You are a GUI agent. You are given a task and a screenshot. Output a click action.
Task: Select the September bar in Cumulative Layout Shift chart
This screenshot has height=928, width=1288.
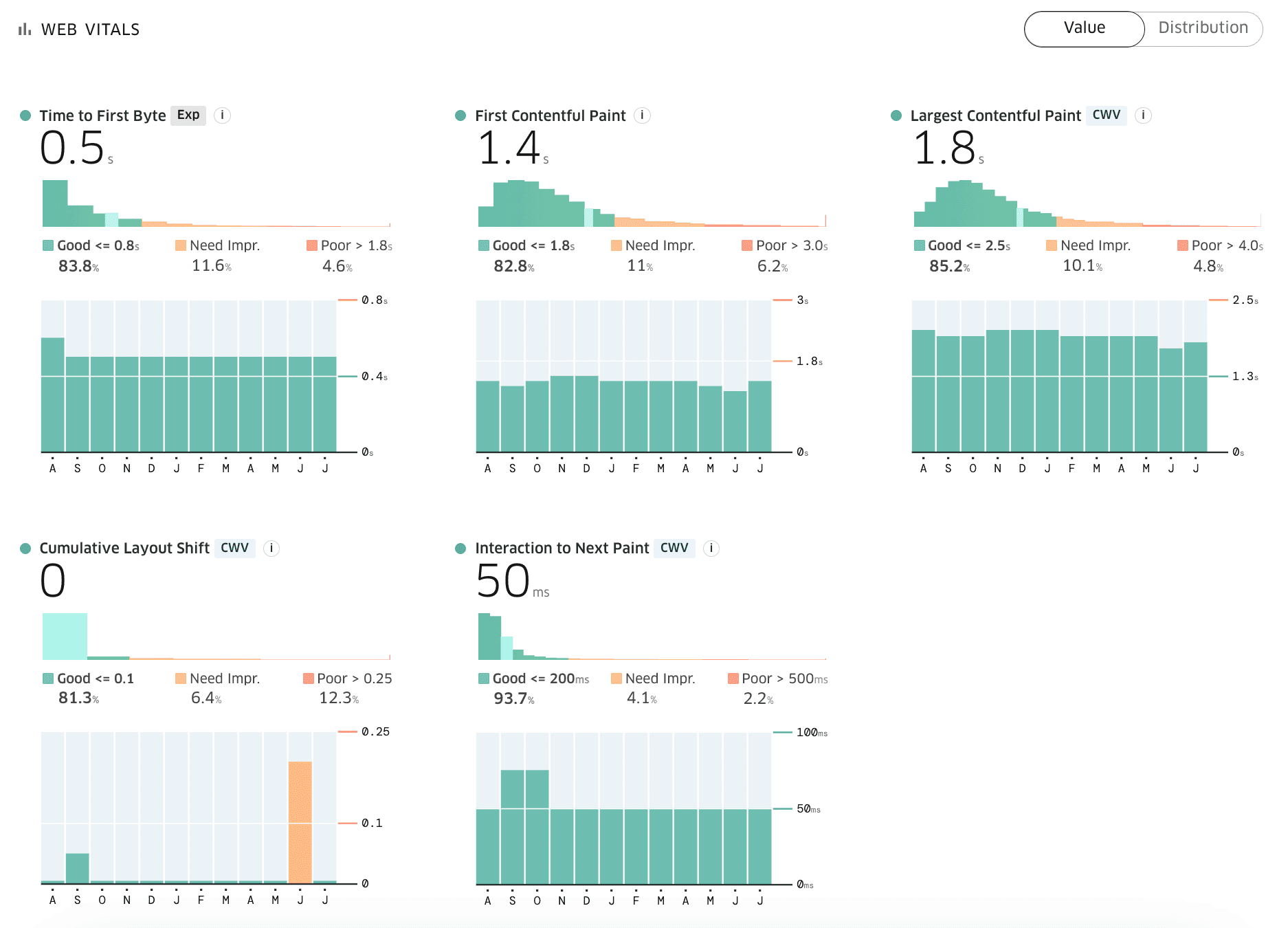coord(78,868)
